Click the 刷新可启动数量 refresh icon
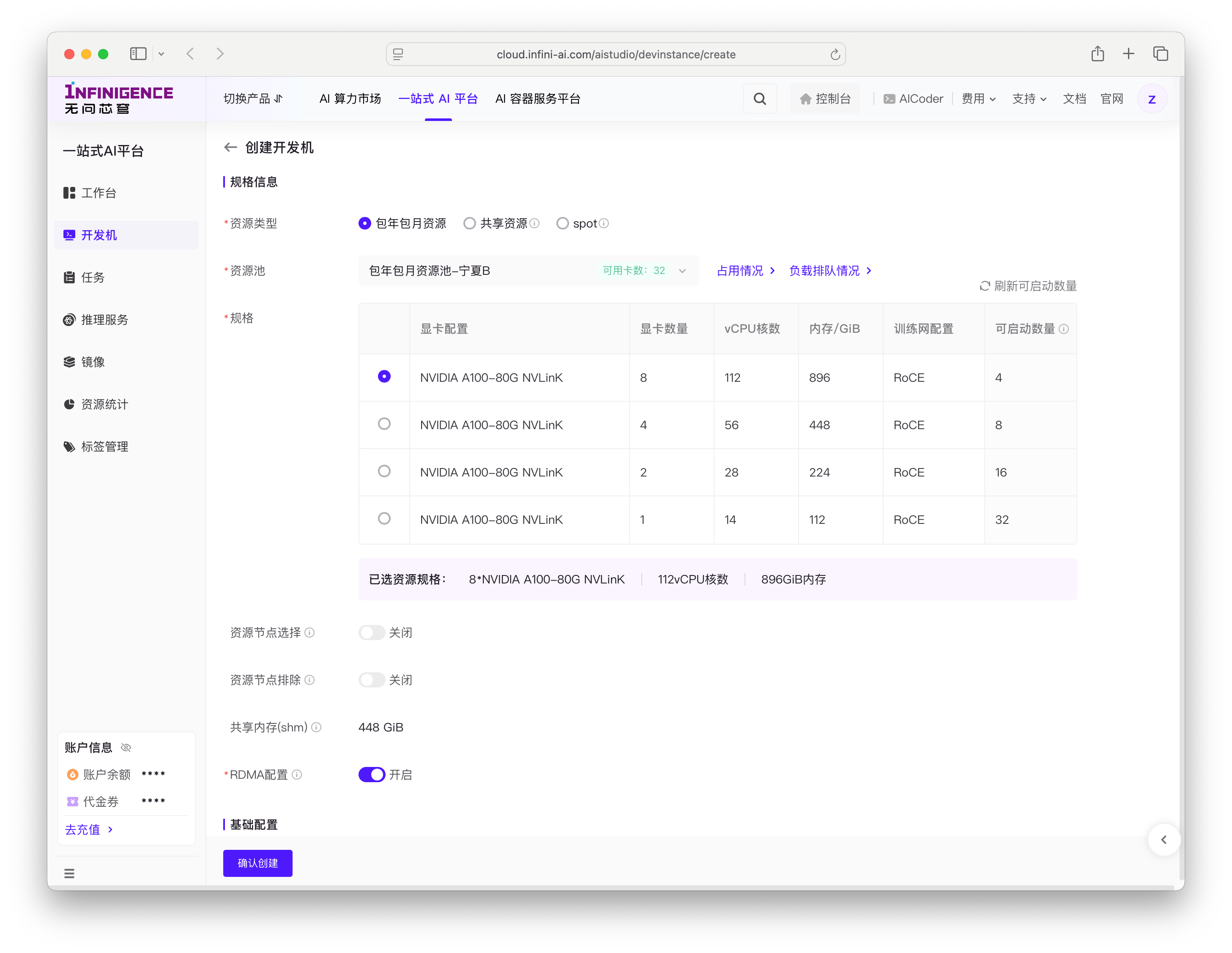1232x953 pixels. coord(984,286)
